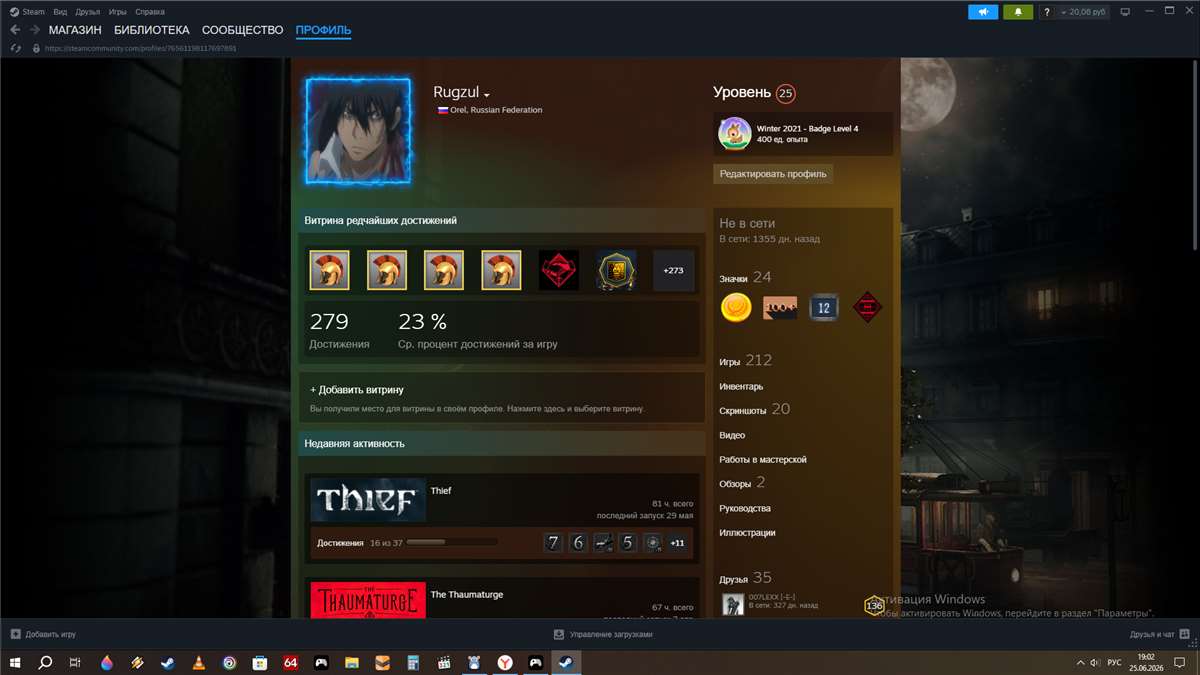Open the Справка menu
1200x675 pixels.
tap(149, 12)
